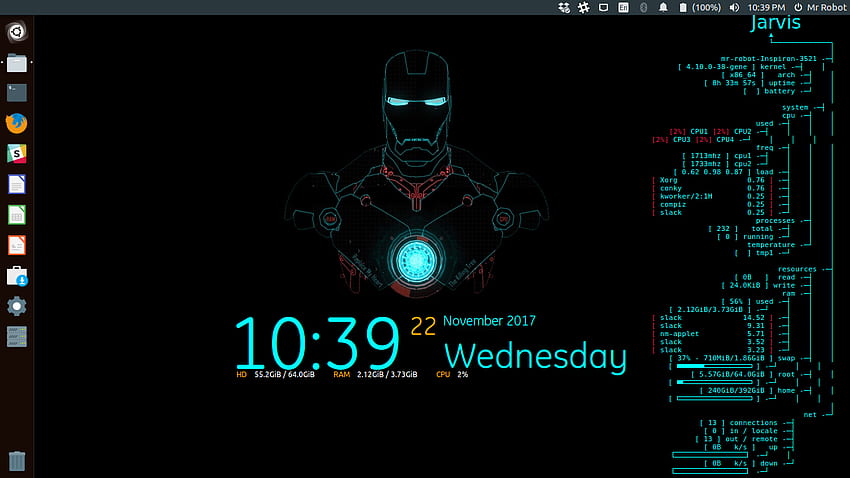
Task: Click the 710MiB/1.86GiB swap line
Action: (x=732, y=358)
